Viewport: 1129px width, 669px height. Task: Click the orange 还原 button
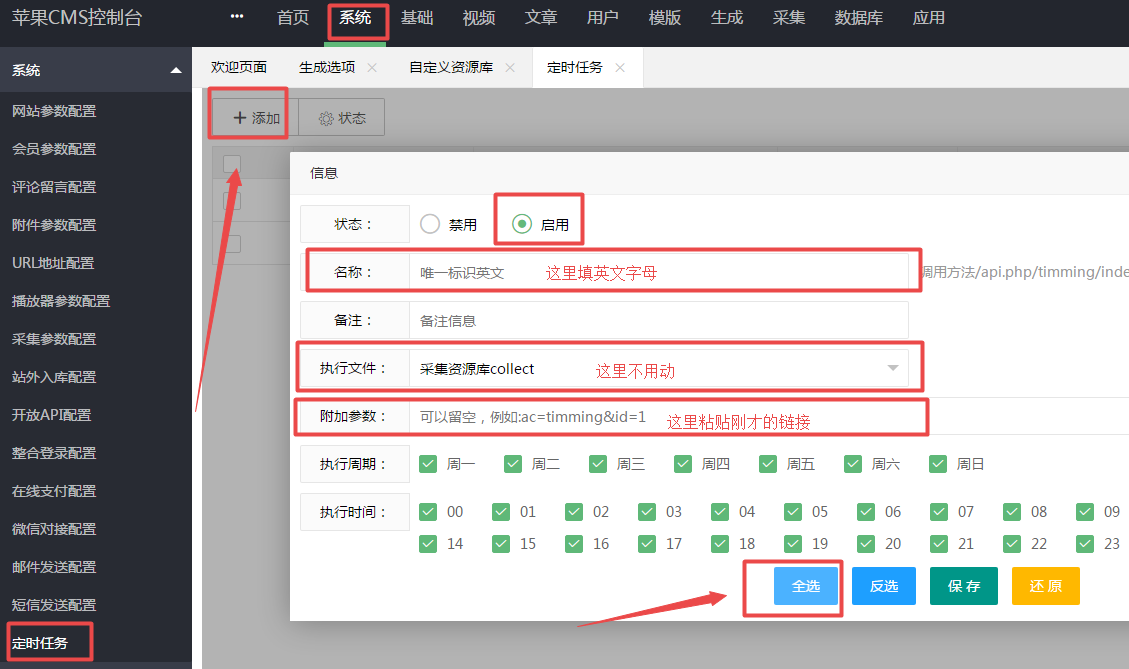click(1046, 586)
